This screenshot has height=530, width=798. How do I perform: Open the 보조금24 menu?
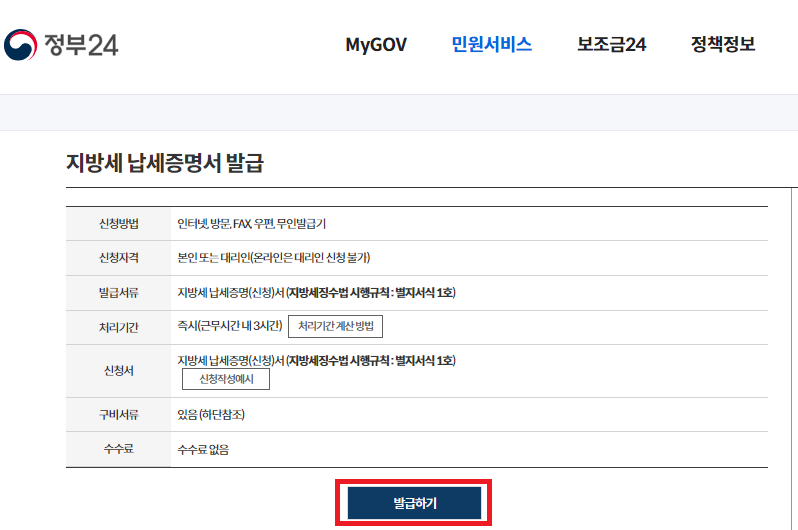point(611,45)
